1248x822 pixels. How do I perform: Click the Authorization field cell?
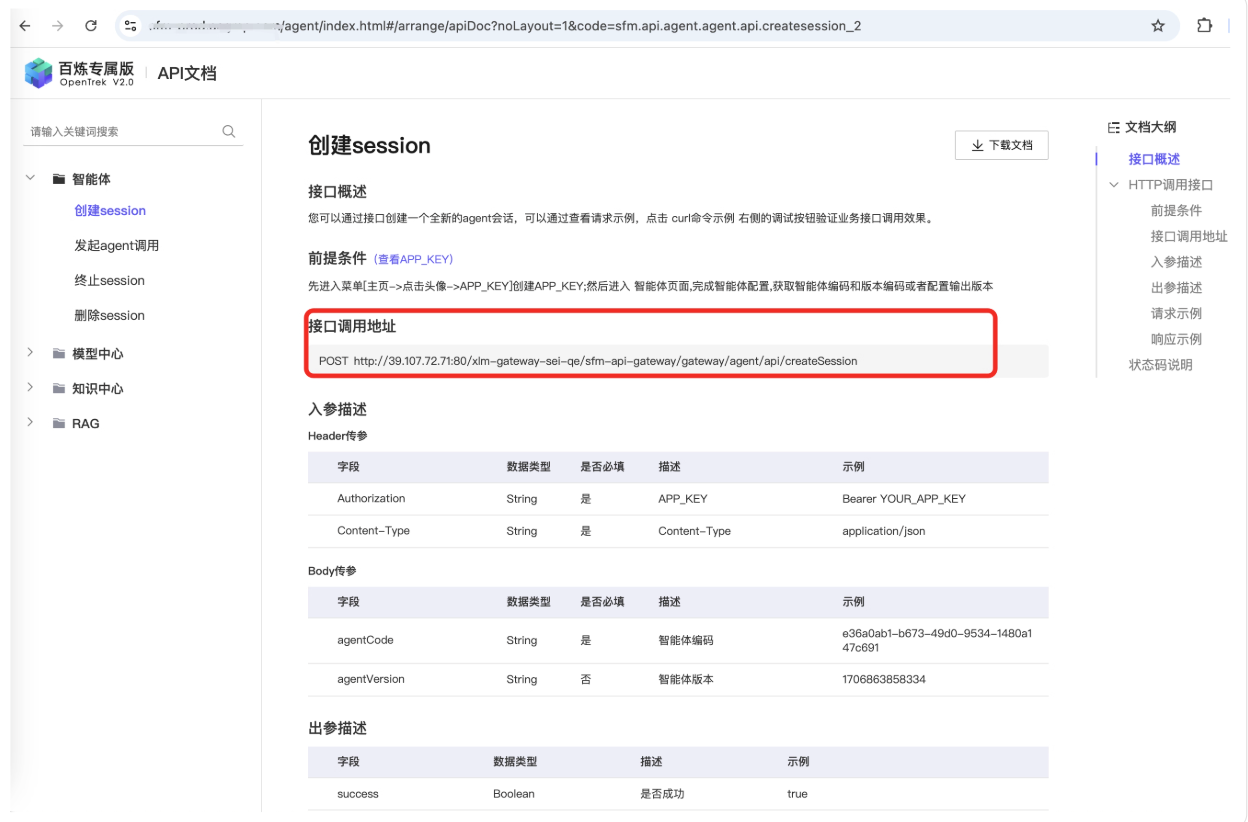371,498
